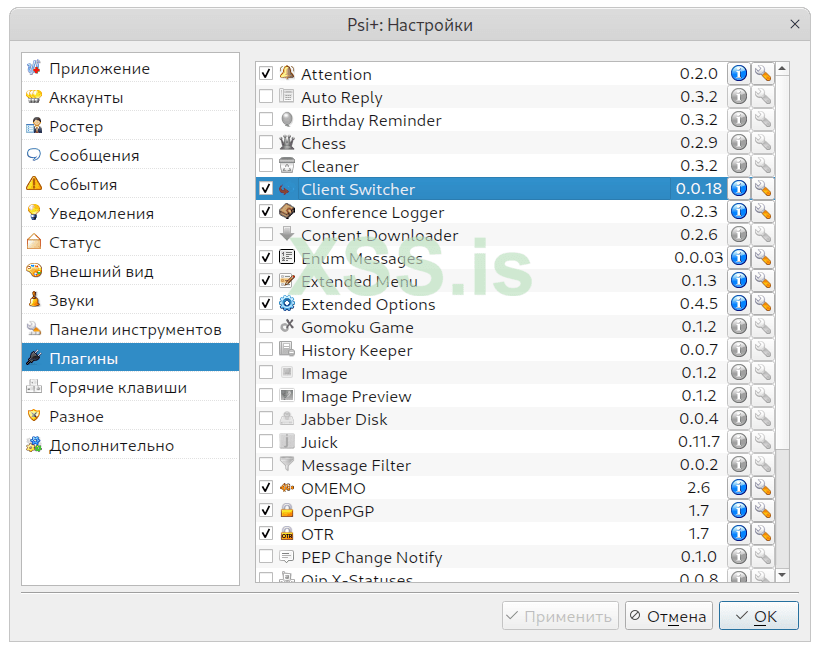Go to the Сообщения section
820x651 pixels.
130,155
